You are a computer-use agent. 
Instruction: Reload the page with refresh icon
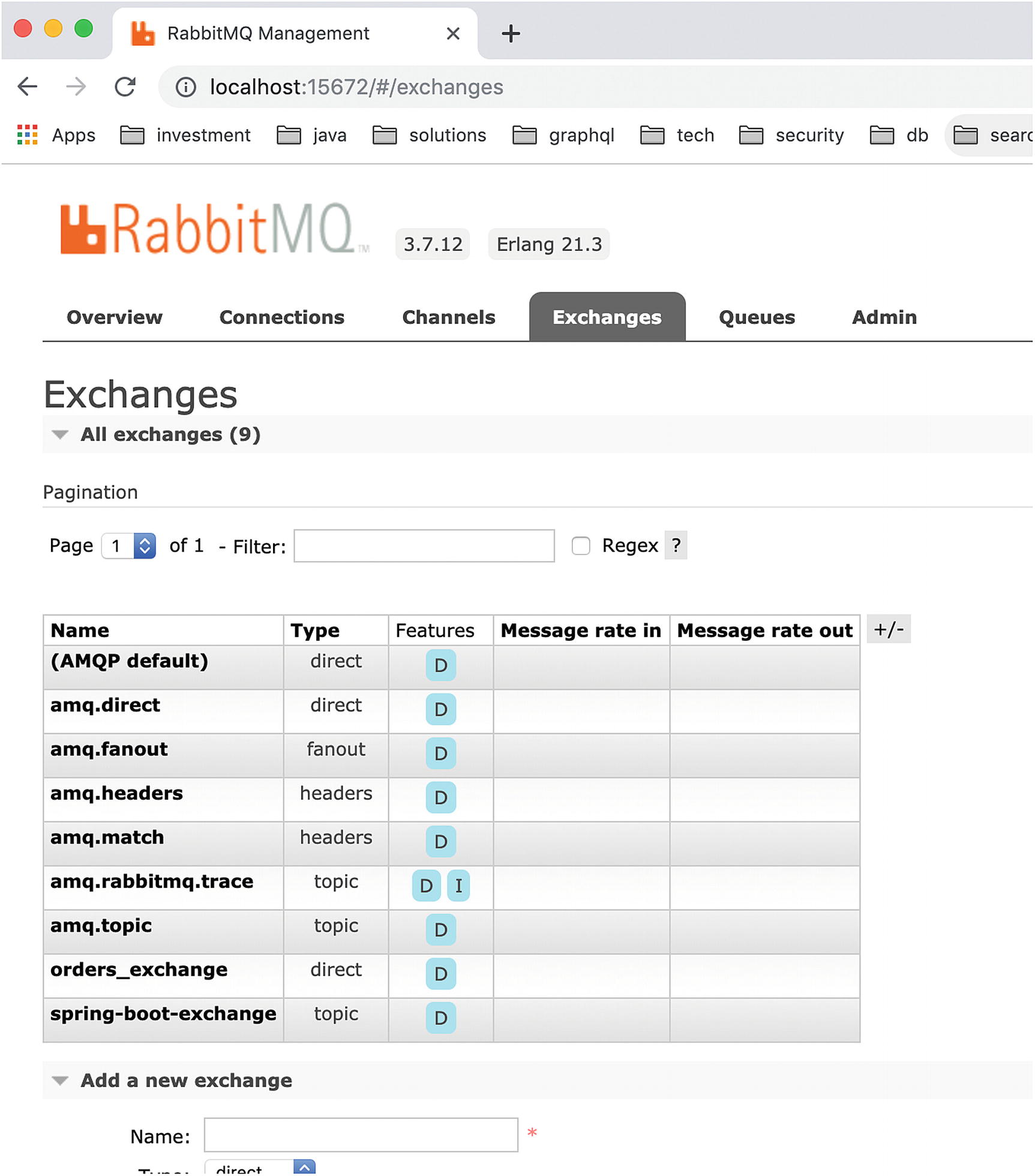tap(125, 87)
